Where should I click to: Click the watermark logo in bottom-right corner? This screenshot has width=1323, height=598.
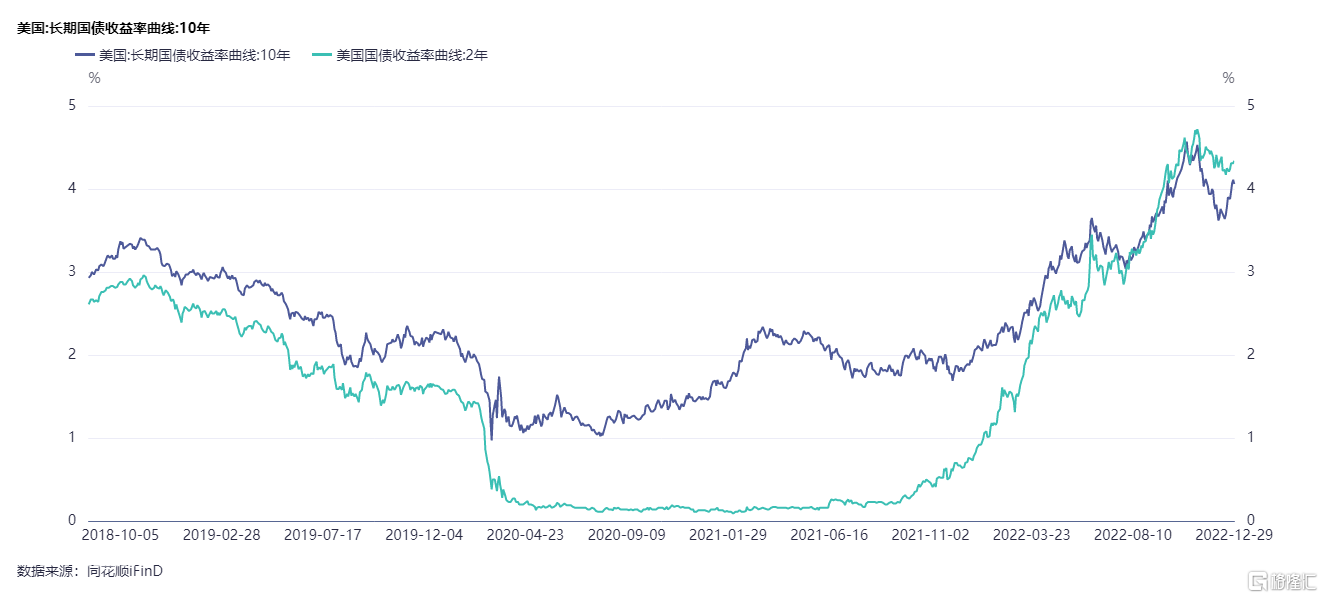(x=1275, y=579)
